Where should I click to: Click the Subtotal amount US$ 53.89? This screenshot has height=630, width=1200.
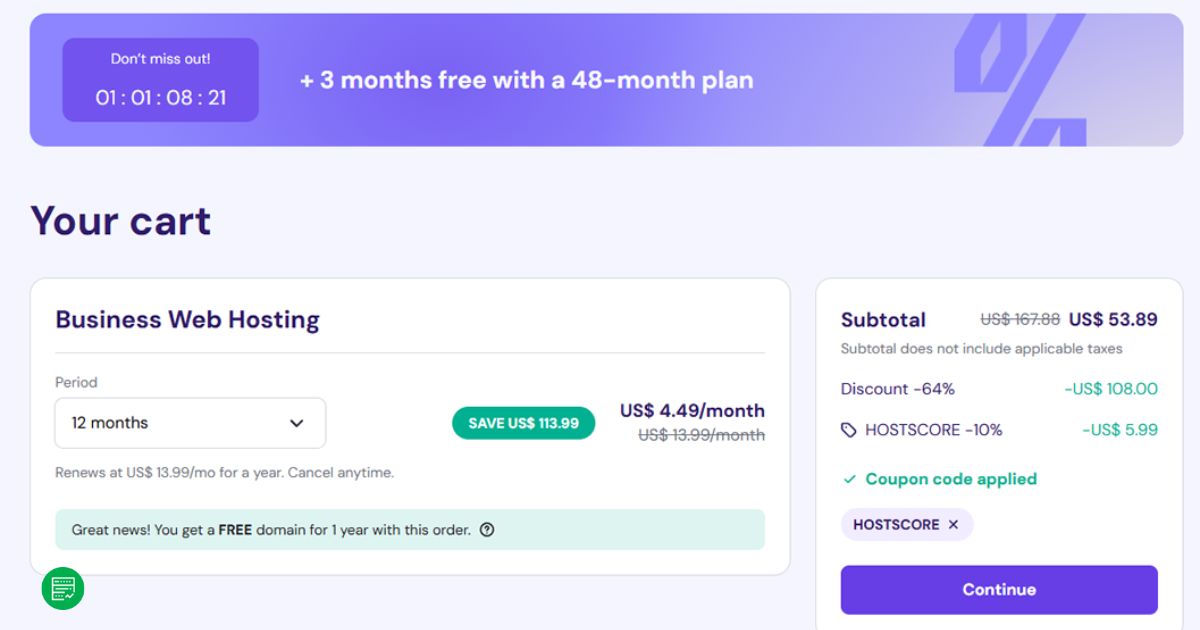pyautogui.click(x=1113, y=319)
